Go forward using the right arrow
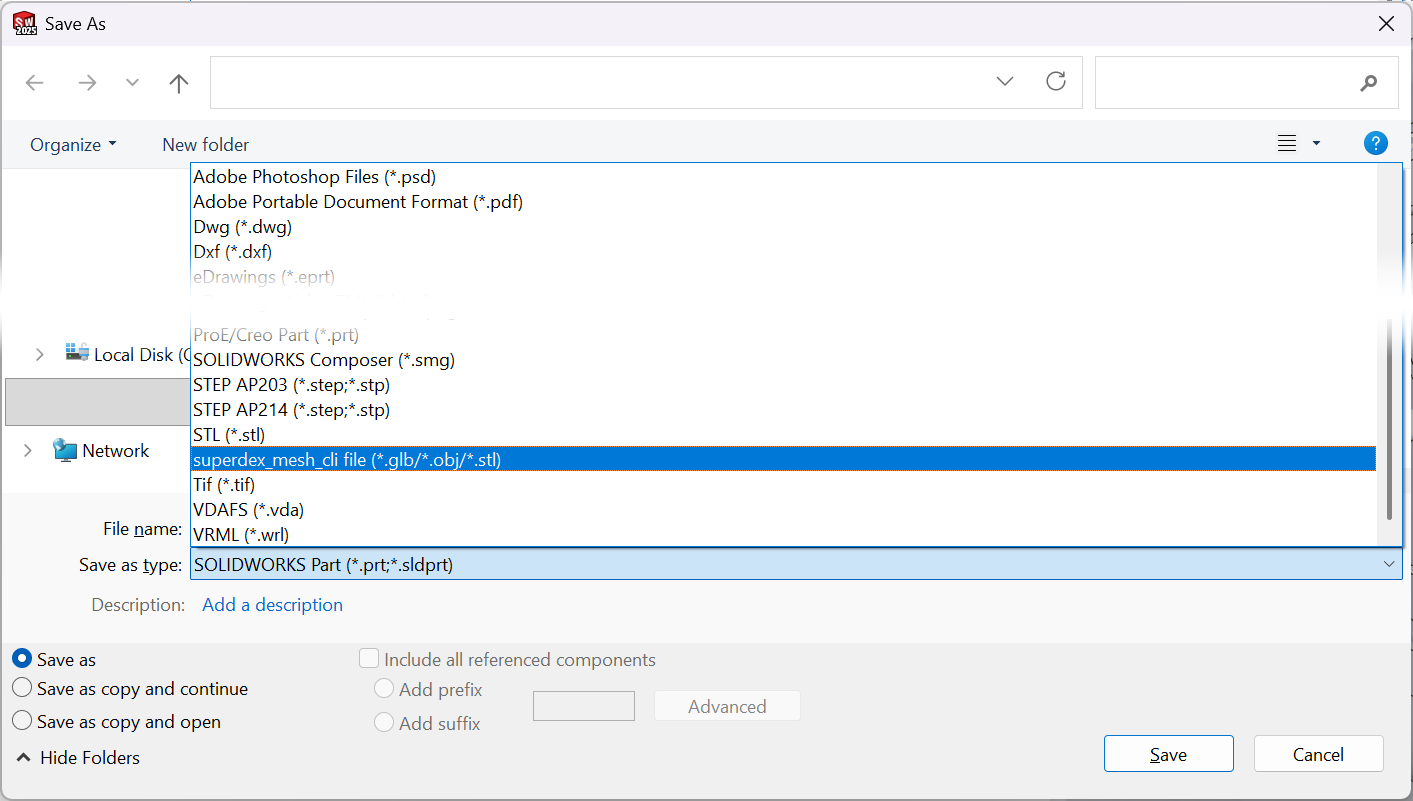 pyautogui.click(x=88, y=83)
